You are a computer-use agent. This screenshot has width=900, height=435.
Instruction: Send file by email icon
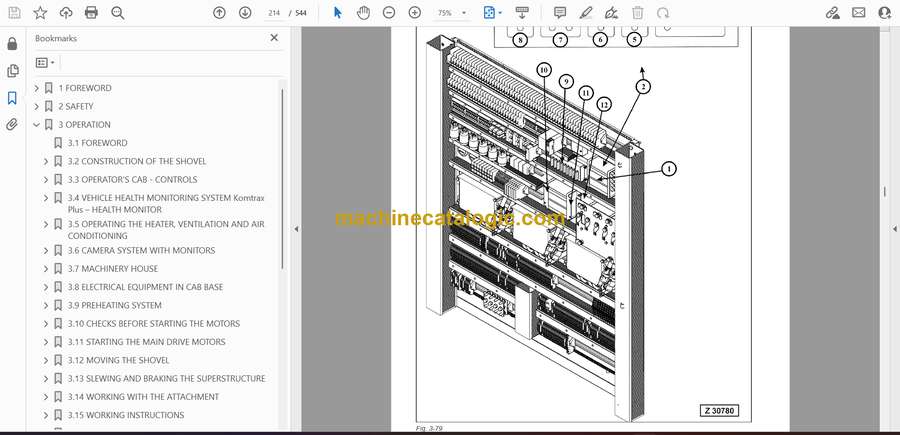point(859,13)
